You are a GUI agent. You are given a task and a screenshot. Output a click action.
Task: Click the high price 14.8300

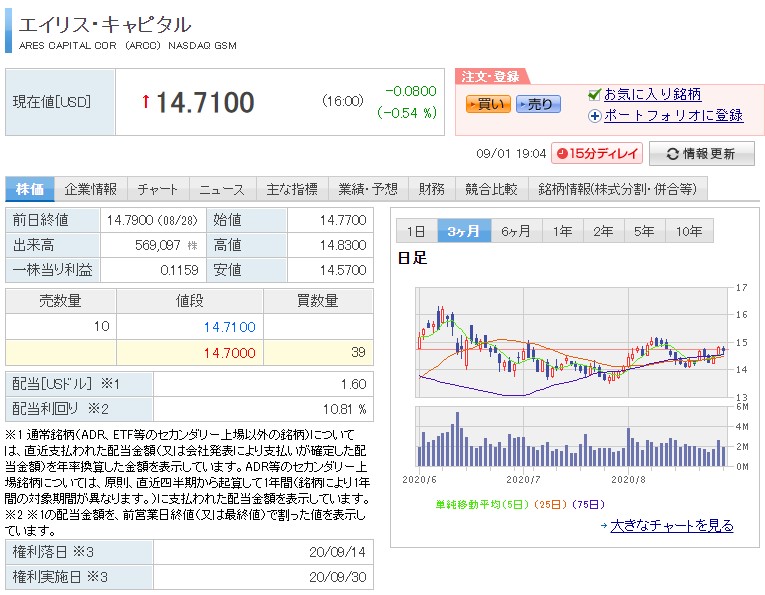(x=343, y=245)
